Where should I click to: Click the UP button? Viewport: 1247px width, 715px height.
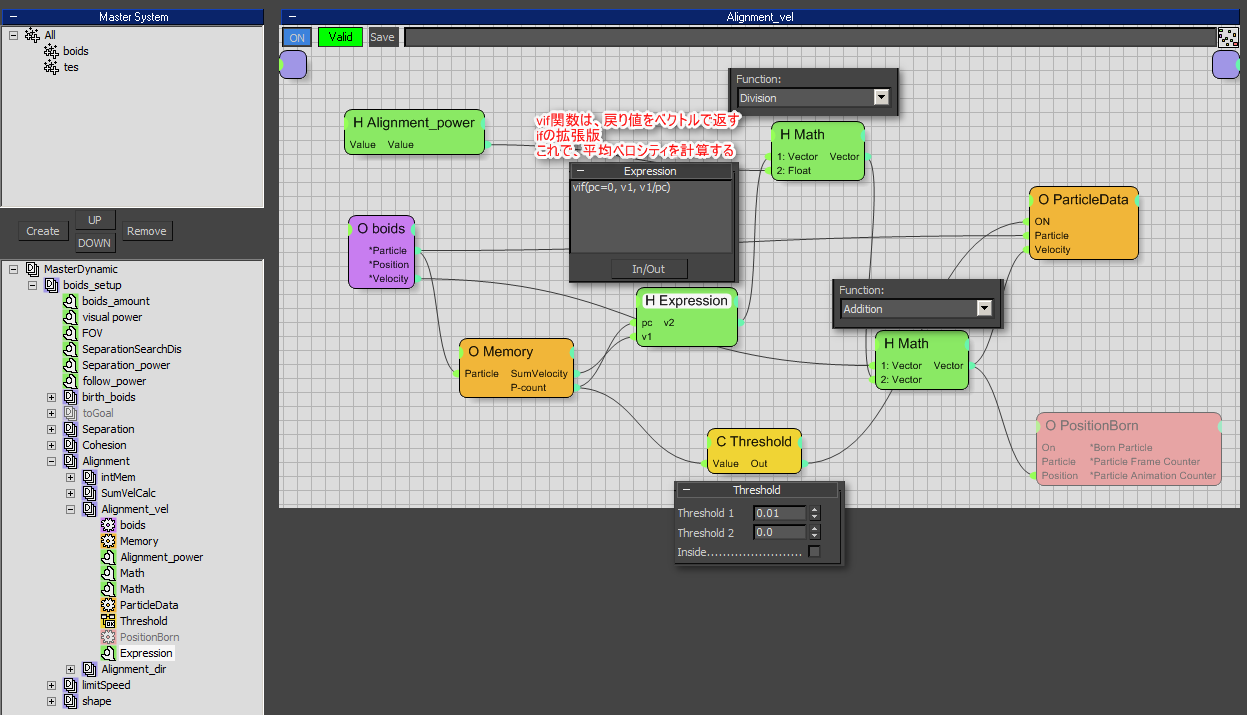click(x=95, y=220)
